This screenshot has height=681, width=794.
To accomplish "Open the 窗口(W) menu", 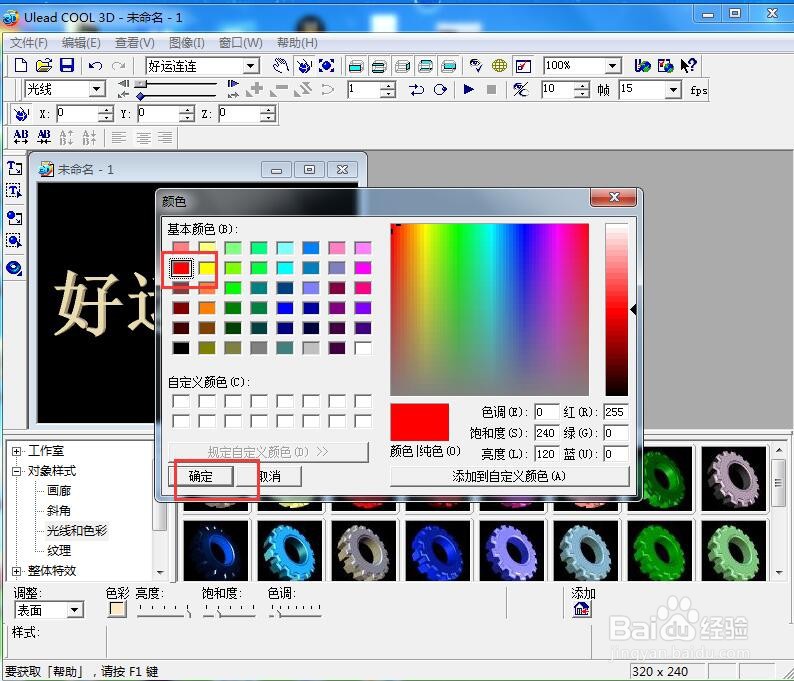I will click(x=241, y=43).
